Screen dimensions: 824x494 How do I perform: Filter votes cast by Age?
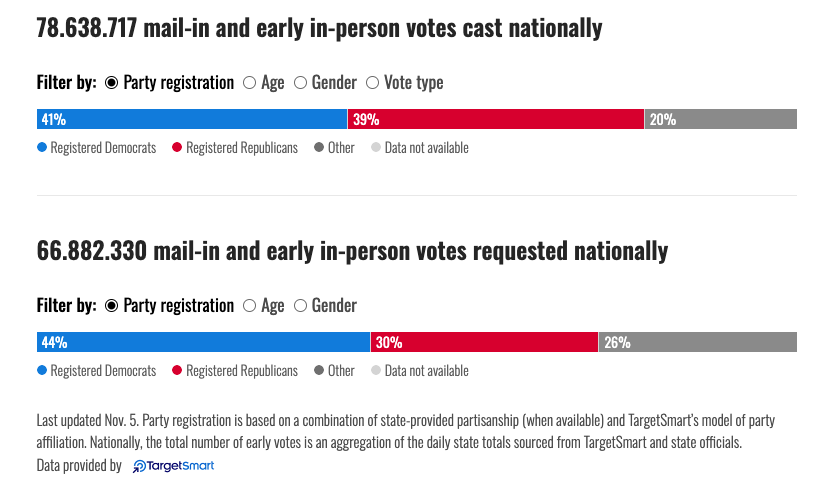pyautogui.click(x=250, y=83)
